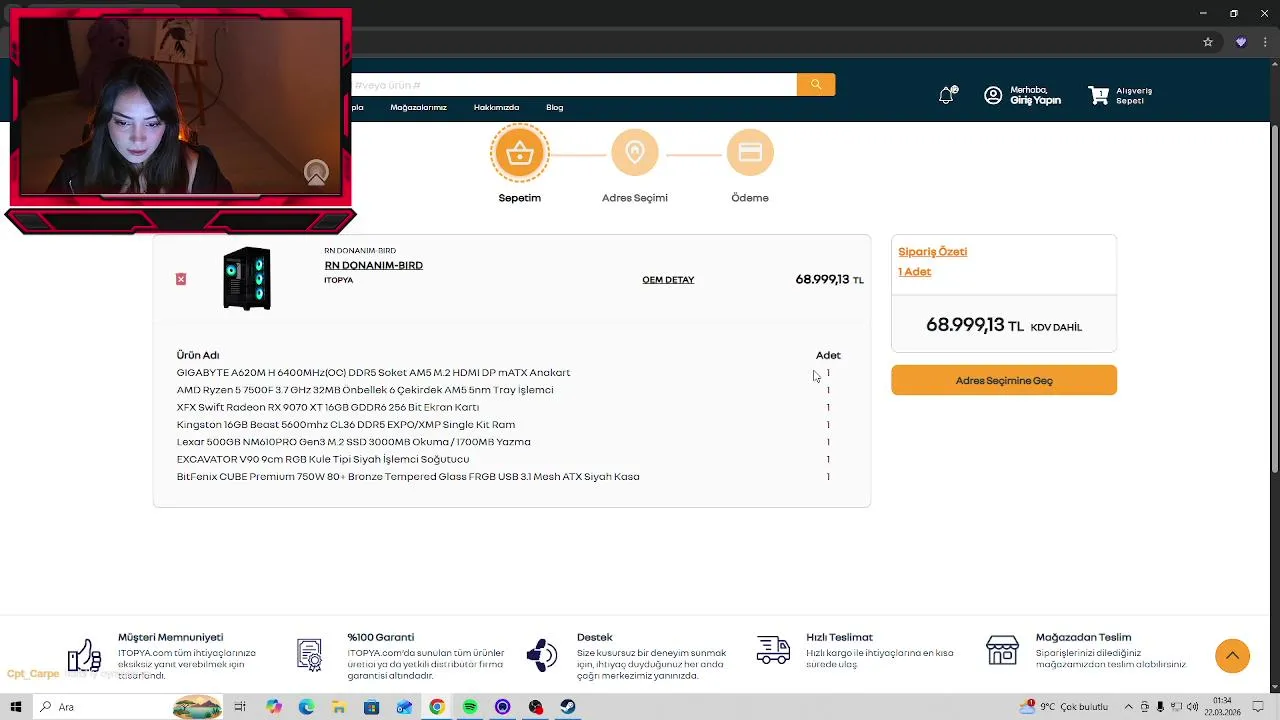
Task: Open the OEM DETAY link
Action: pyautogui.click(x=668, y=280)
